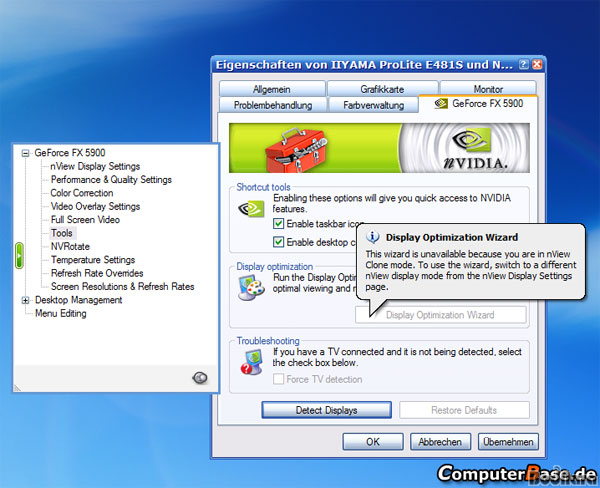Click the green slide-out menu handle arrow
Viewport: 600px width, 488px height.
click(19, 255)
